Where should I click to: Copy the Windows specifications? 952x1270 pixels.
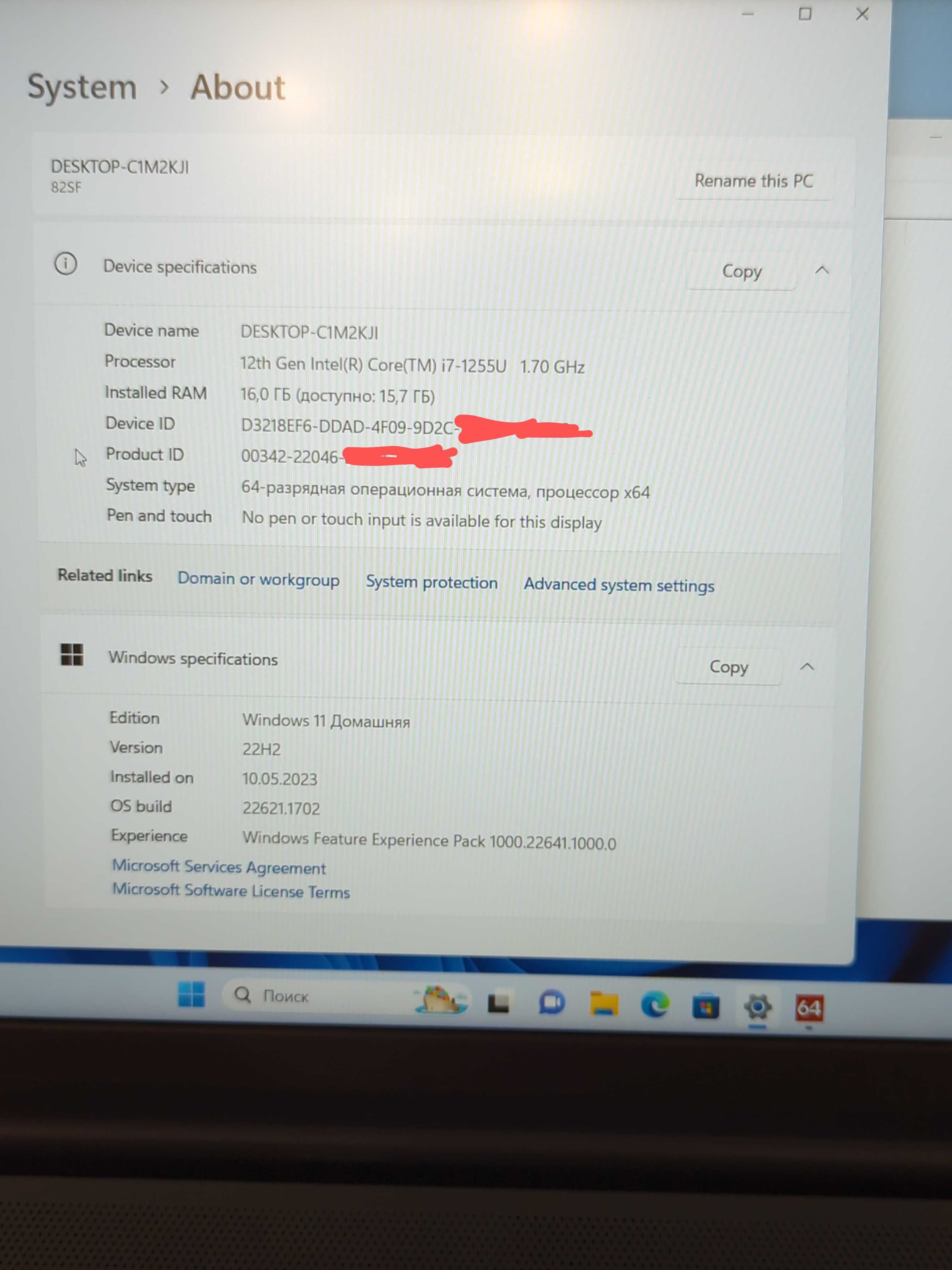[729, 666]
